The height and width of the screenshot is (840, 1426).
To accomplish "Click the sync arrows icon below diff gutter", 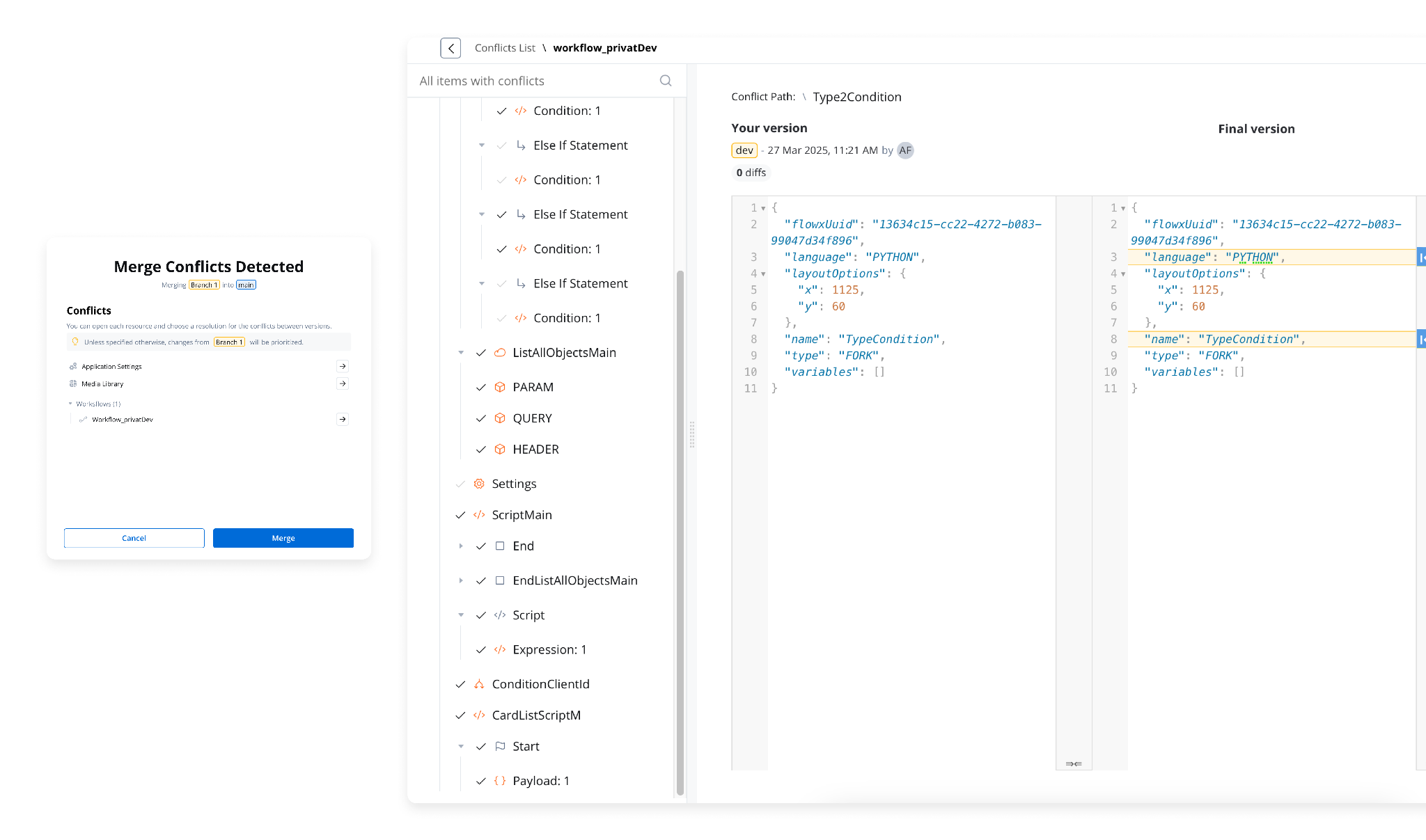I will pyautogui.click(x=1074, y=764).
